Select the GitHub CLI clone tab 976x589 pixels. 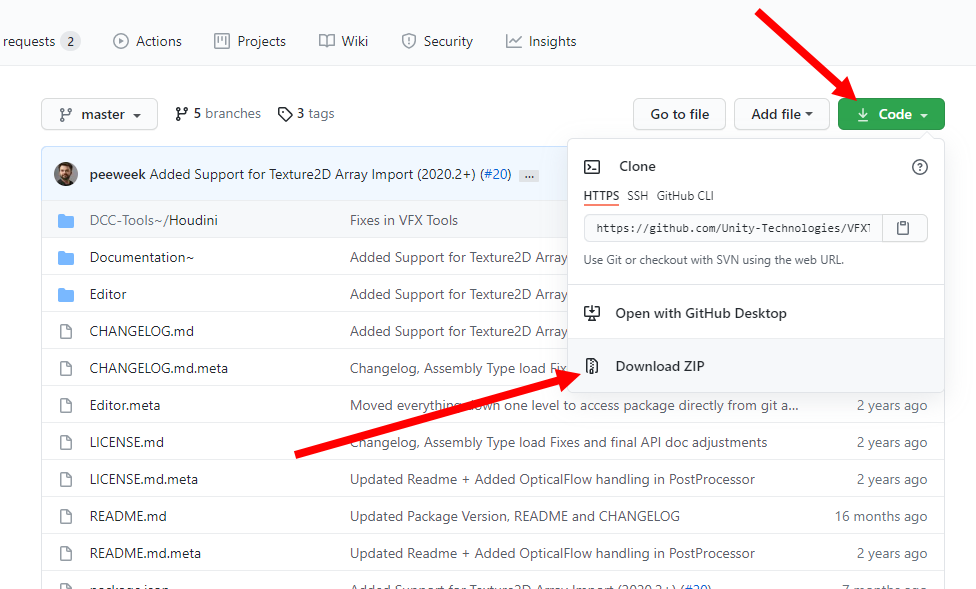685,196
